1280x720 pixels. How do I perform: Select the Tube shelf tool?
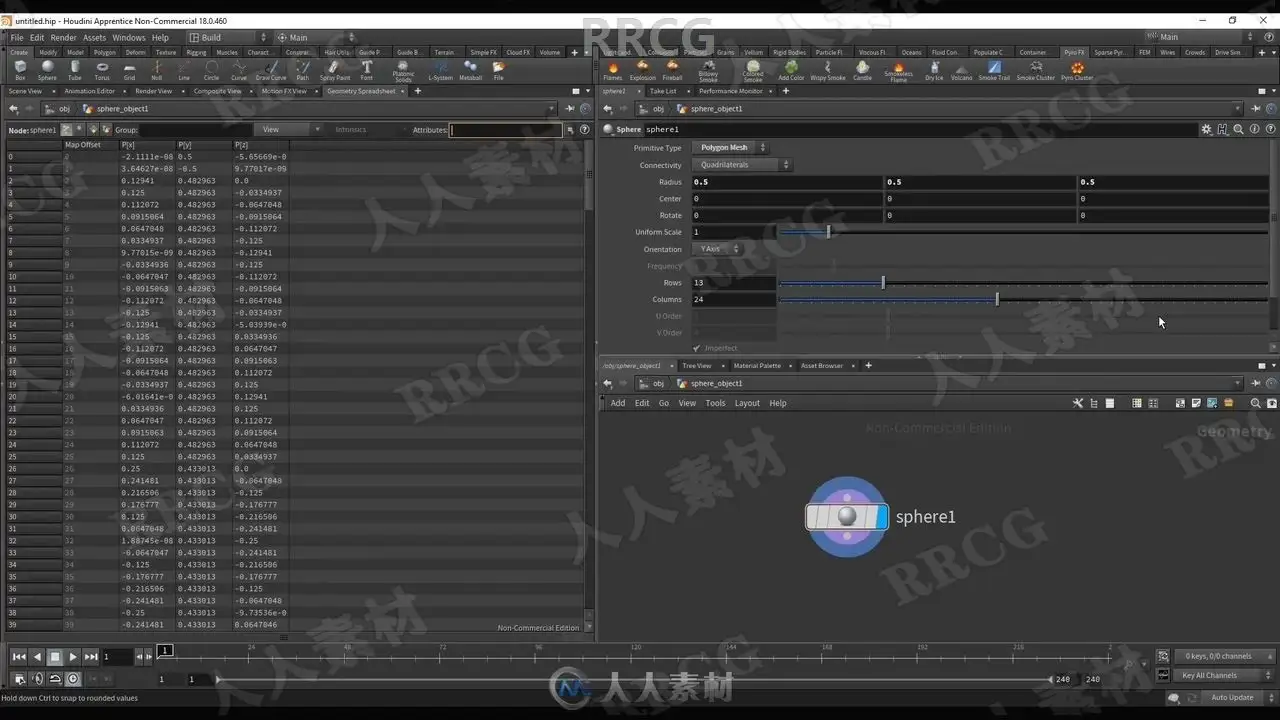[75, 70]
